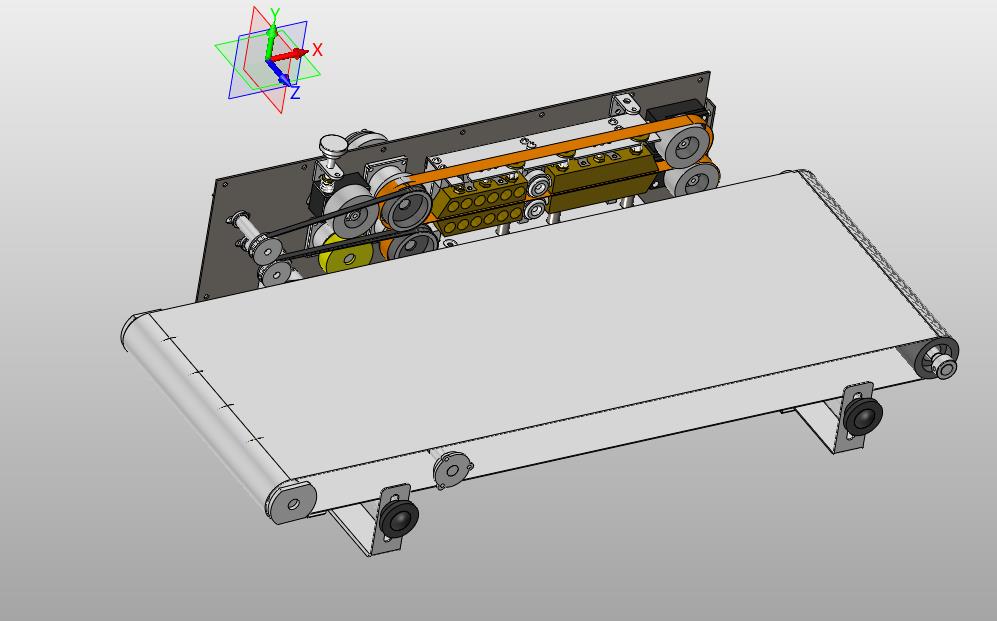Image resolution: width=997 pixels, height=621 pixels.
Task: Pick the large orange-belt pulley at far right
Action: click(686, 146)
